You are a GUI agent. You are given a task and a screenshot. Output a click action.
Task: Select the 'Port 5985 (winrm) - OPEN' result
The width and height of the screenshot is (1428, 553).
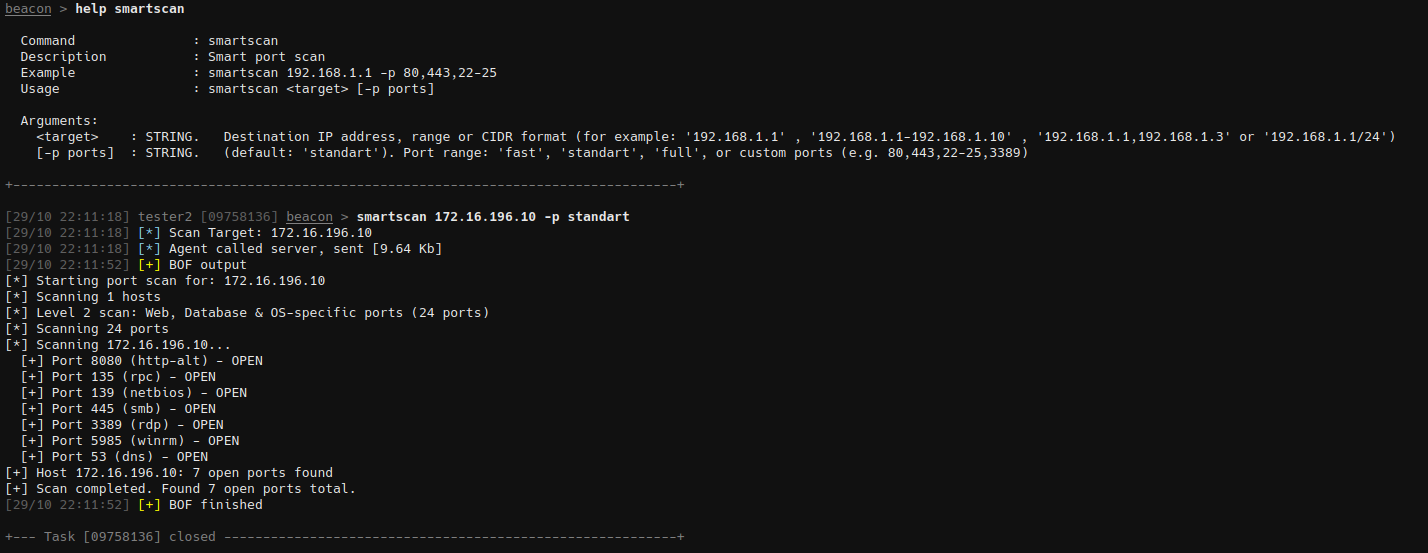point(145,441)
